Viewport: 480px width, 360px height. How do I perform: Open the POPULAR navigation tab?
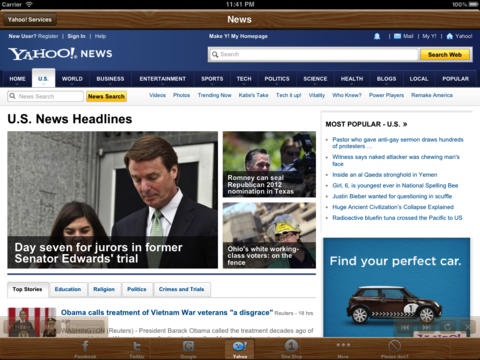pyautogui.click(x=455, y=79)
